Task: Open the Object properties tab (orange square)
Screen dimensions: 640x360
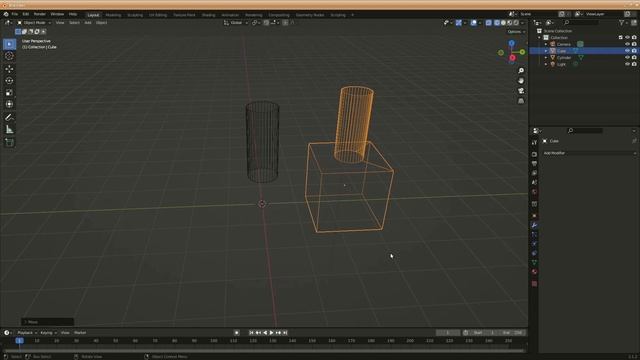Action: (534, 216)
